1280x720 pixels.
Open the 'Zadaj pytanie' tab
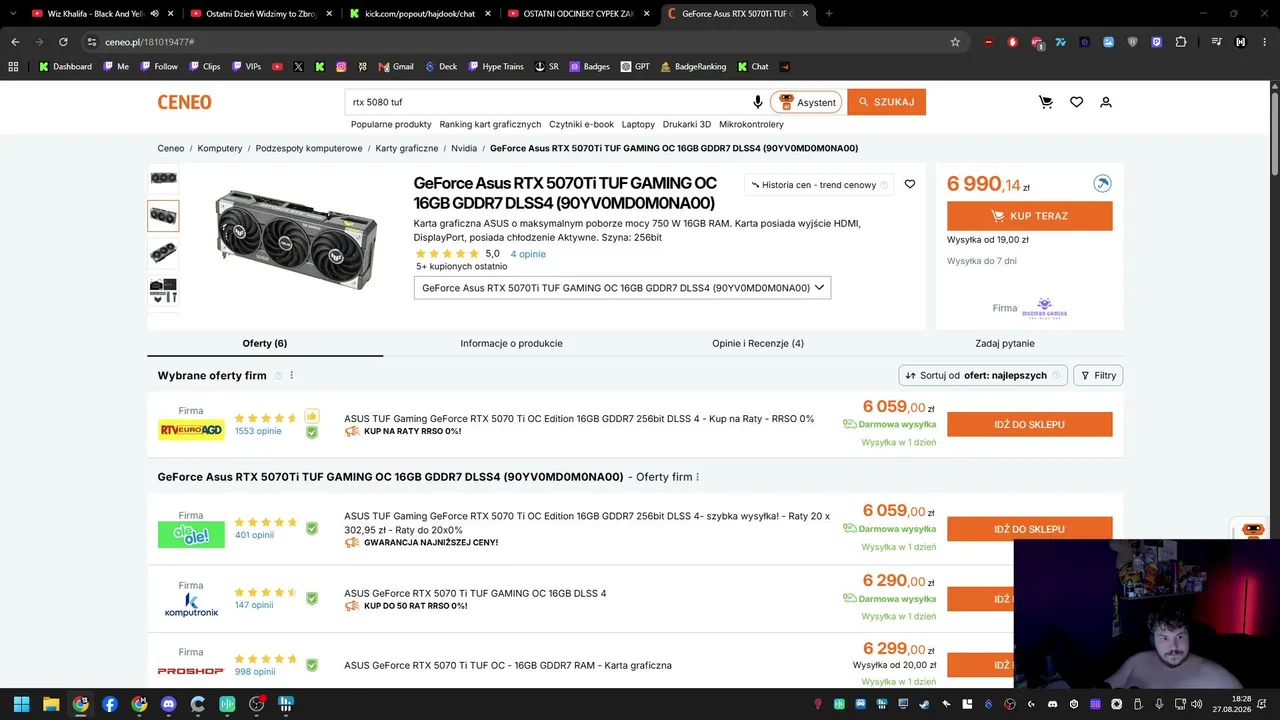tap(1005, 343)
